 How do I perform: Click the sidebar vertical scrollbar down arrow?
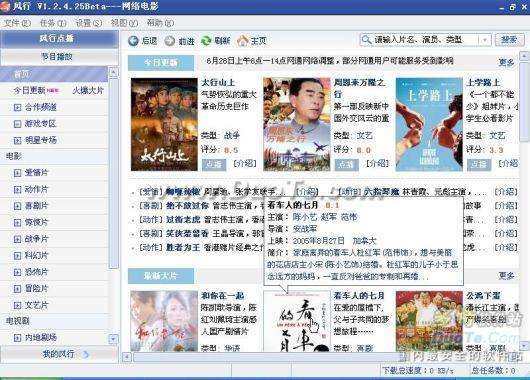click(x=113, y=338)
